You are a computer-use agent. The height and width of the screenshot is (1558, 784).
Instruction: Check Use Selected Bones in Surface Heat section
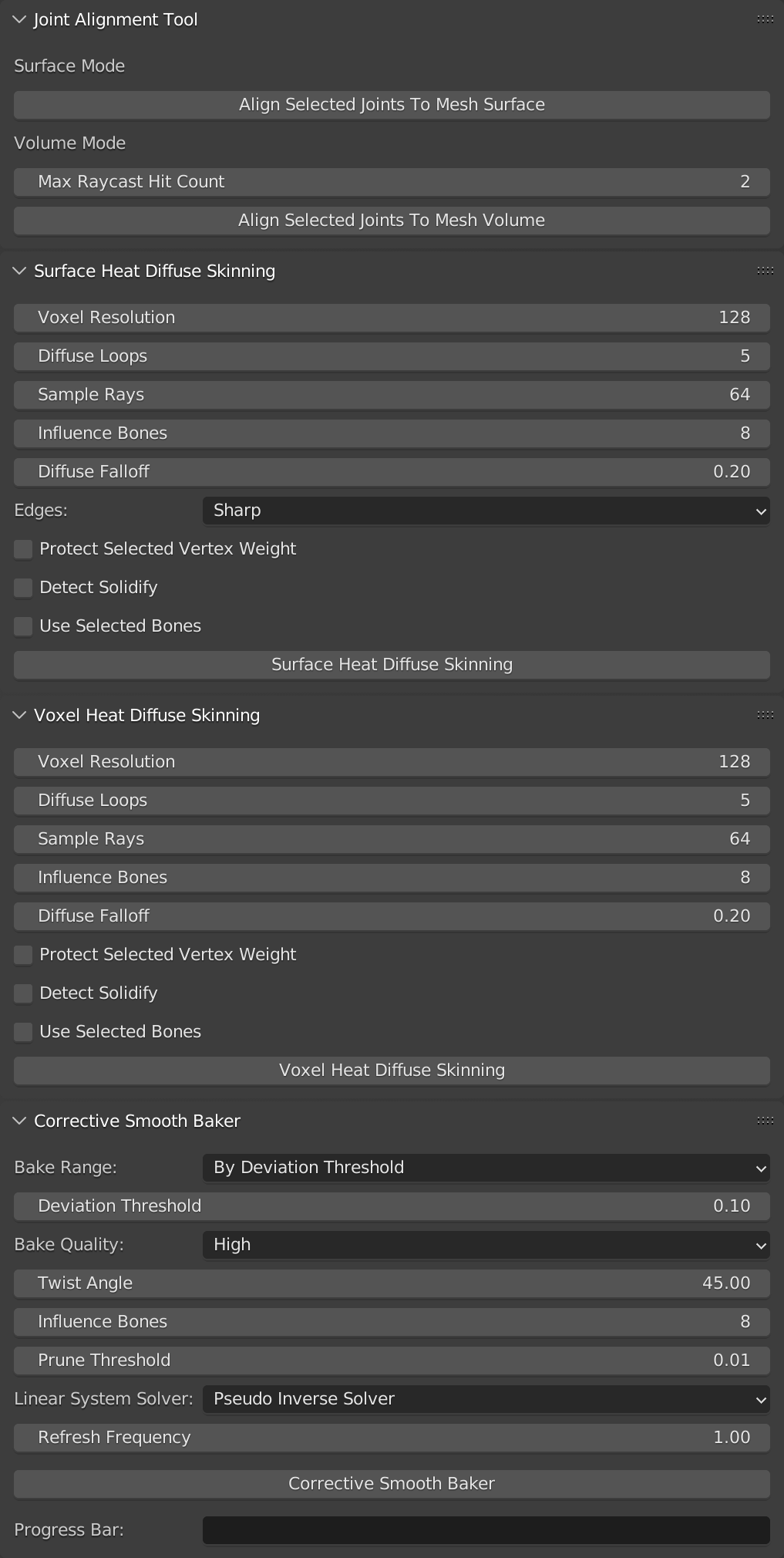coord(23,626)
